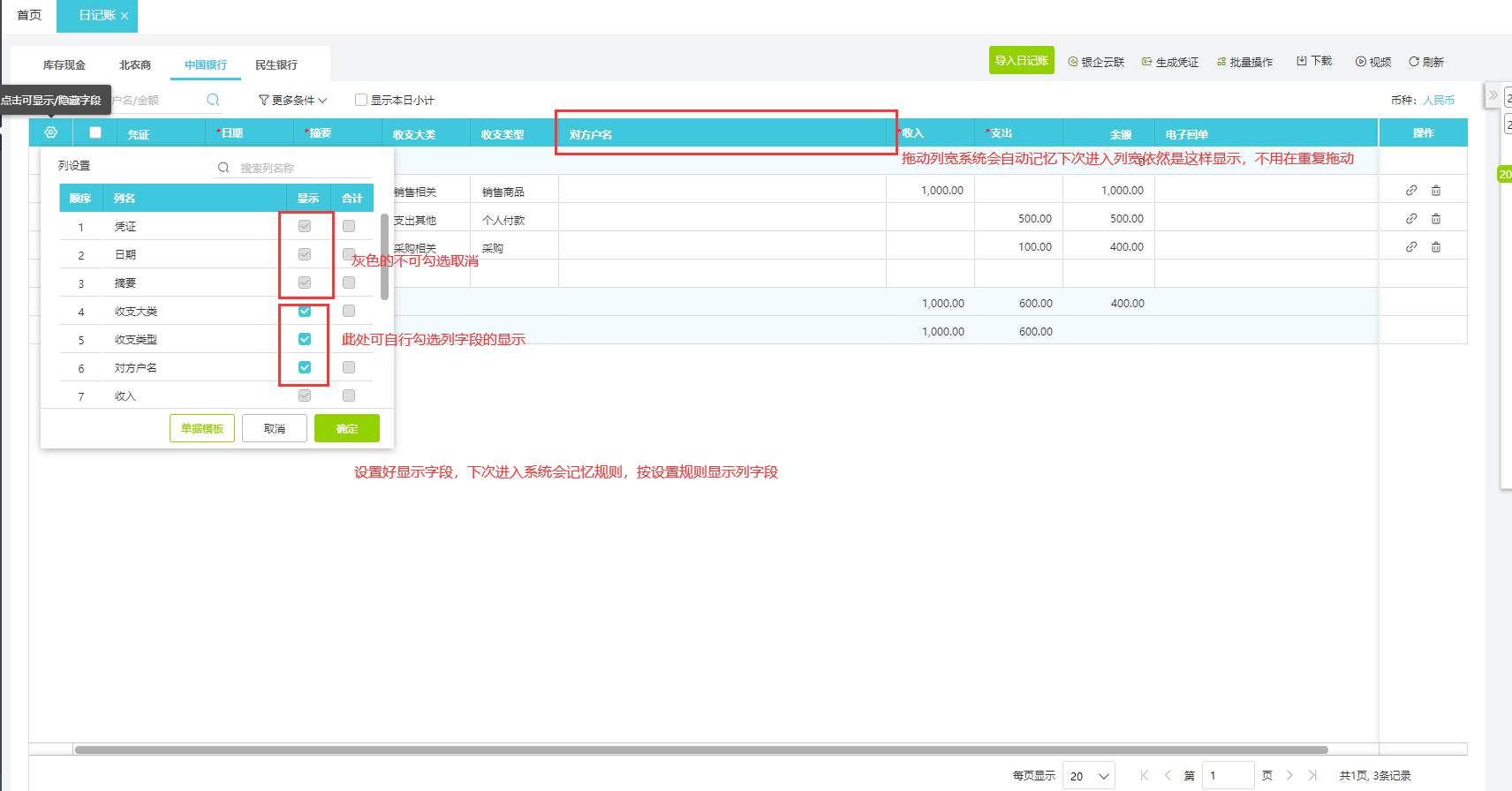Image resolution: width=1512 pixels, height=791 pixels.
Task: Click the horizontal scrollbar at table bottom
Action: coord(700,750)
